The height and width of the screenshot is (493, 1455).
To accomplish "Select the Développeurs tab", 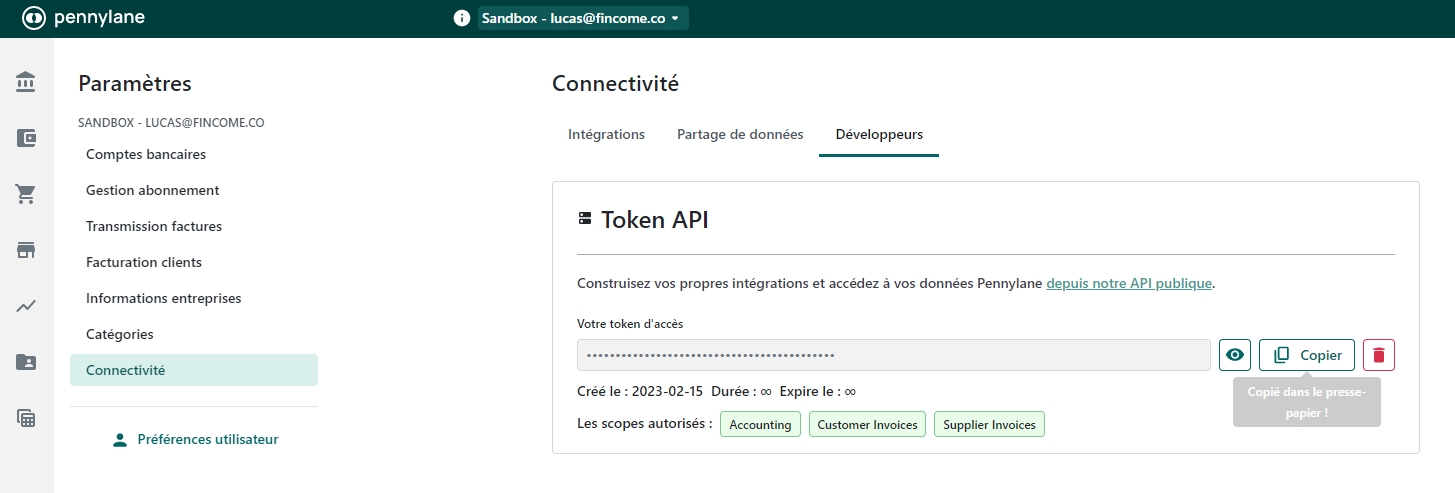I will (x=879, y=134).
